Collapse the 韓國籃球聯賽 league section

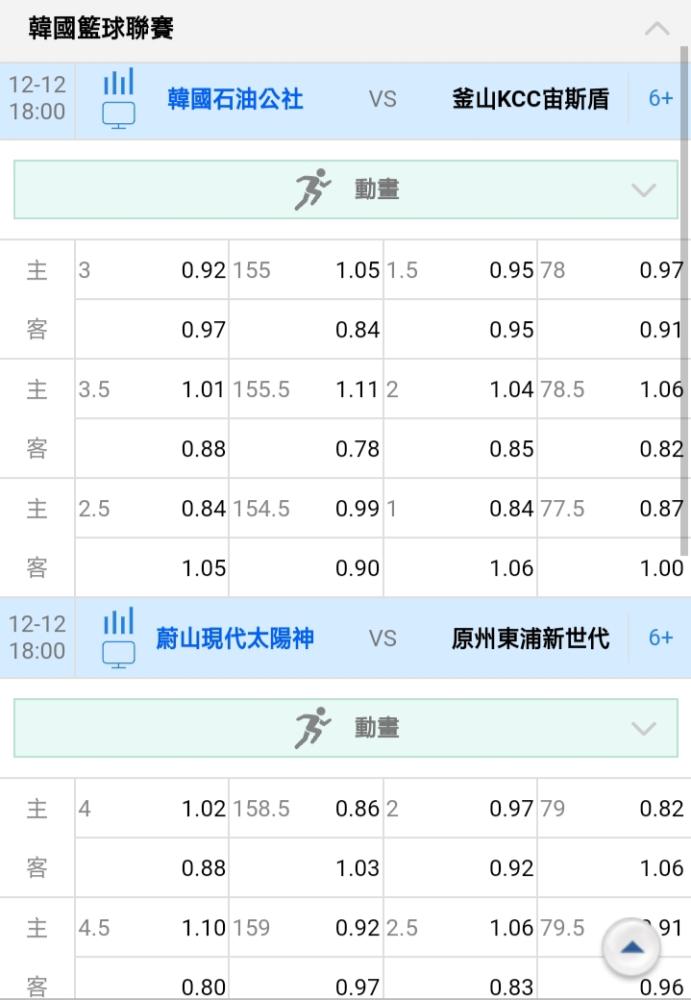657,29
